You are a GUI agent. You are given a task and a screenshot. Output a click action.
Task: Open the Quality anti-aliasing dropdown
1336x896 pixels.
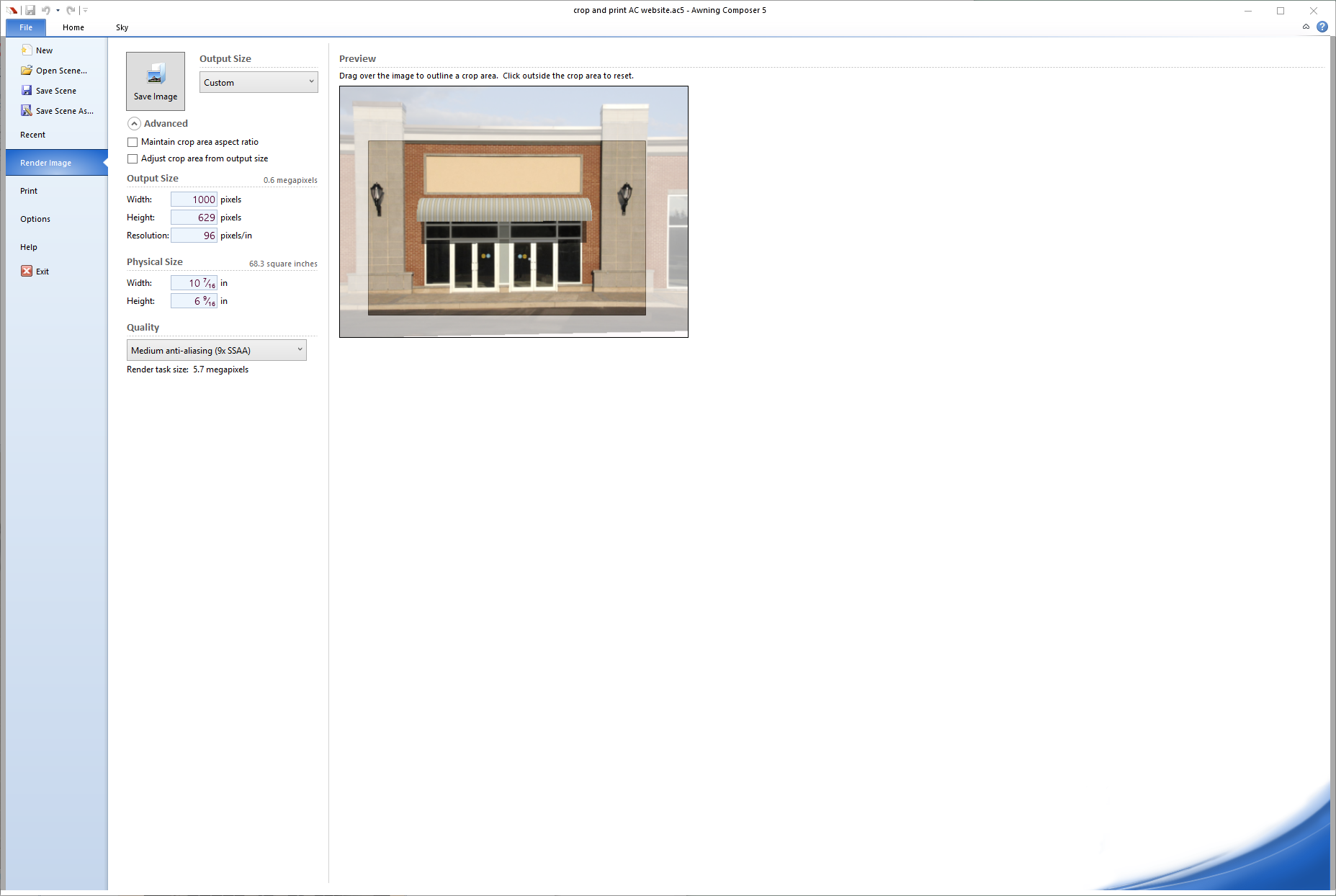217,350
